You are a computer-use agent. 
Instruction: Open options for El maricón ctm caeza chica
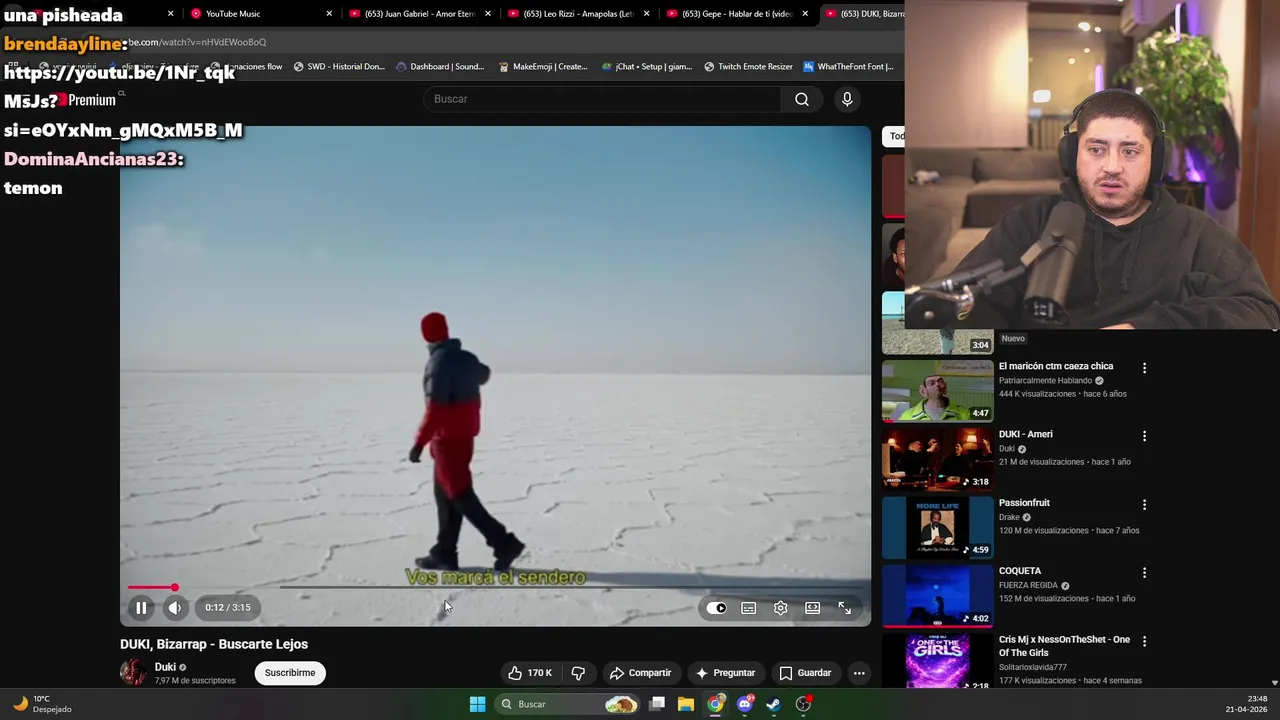1144,368
